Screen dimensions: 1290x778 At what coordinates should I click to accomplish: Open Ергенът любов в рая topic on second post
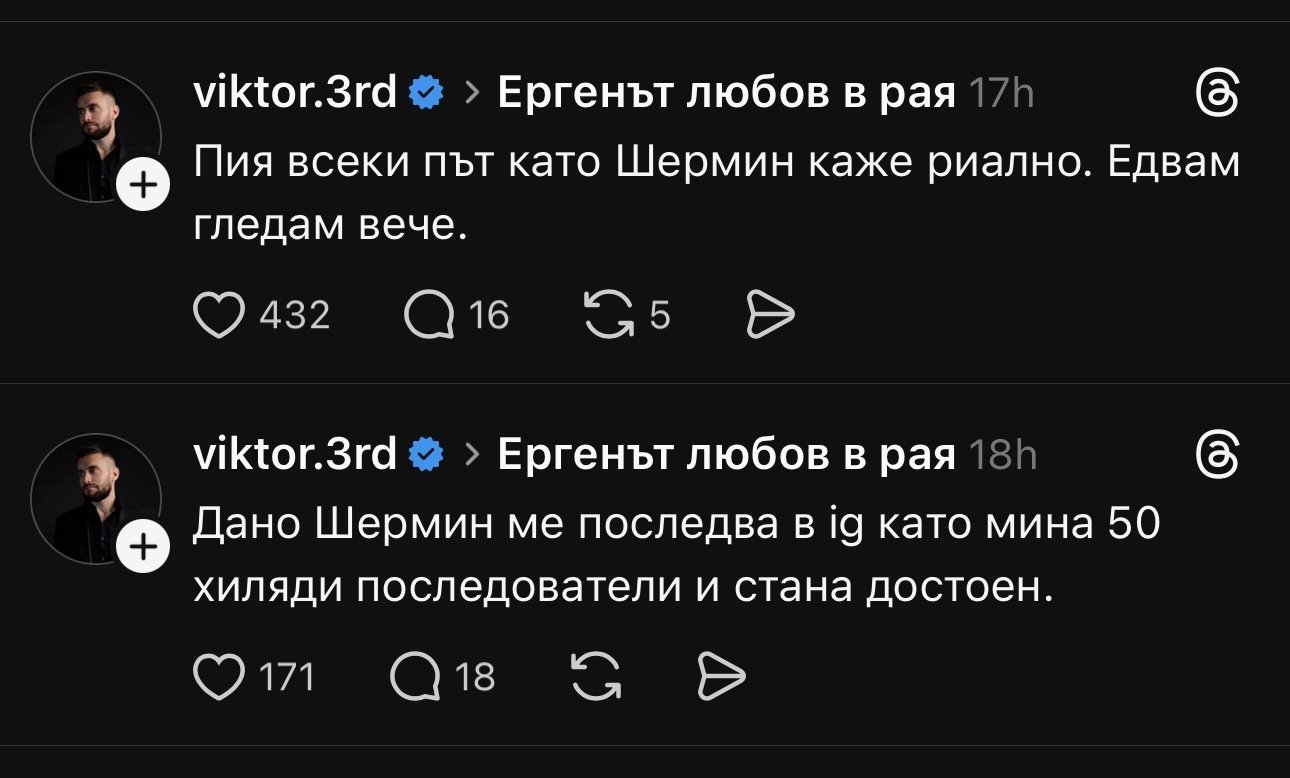pos(726,455)
